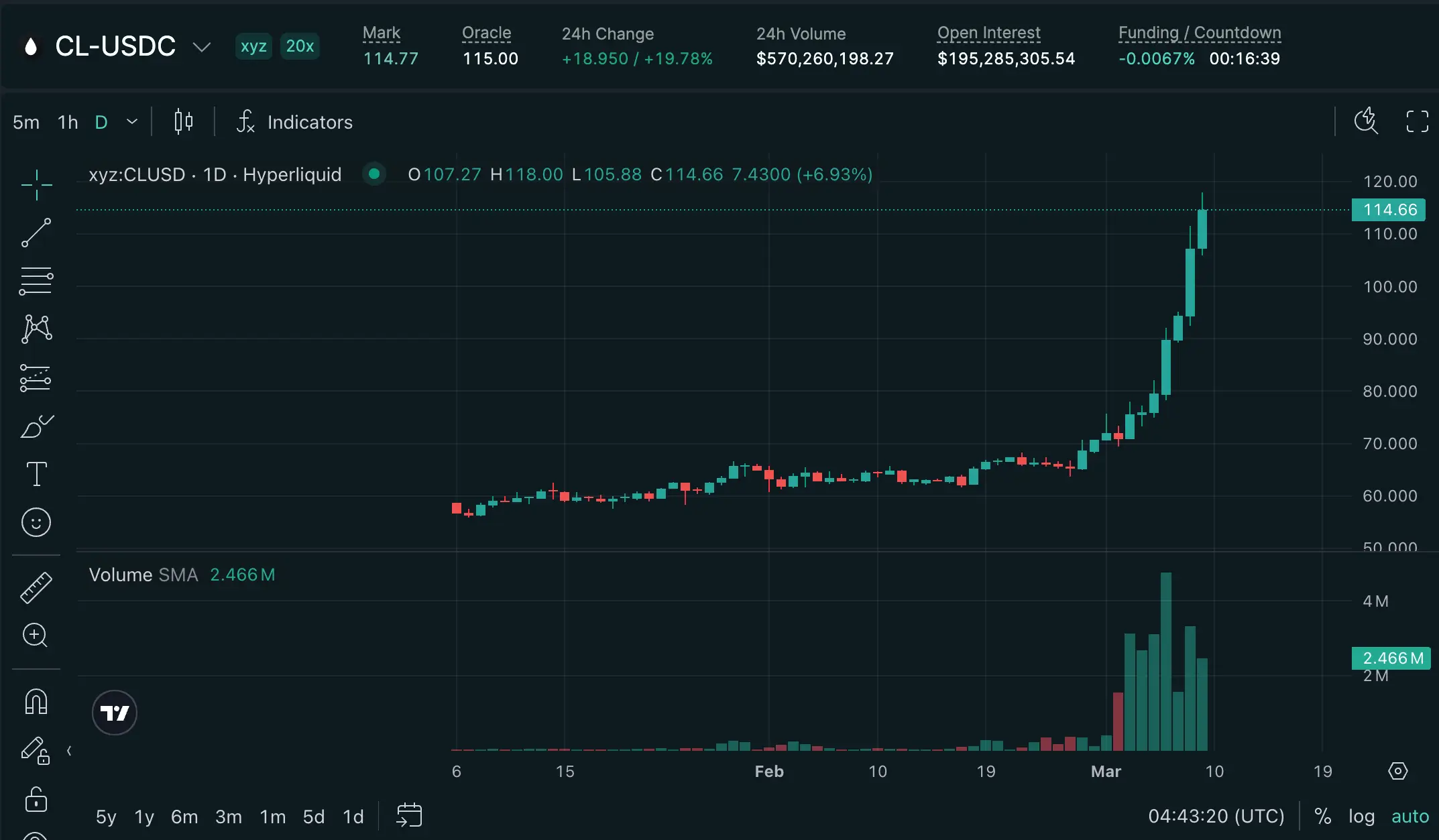The image size is (1439, 840).
Task: Select the trend line drawing tool
Action: (36, 233)
